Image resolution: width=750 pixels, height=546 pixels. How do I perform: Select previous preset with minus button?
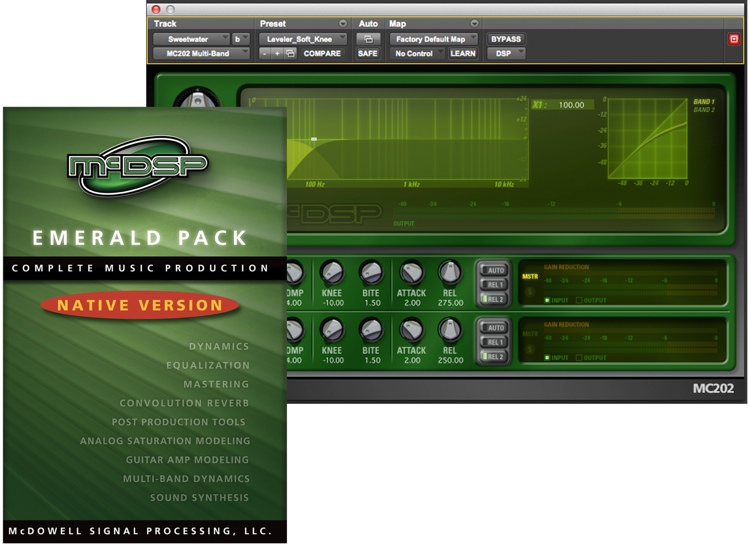(265, 54)
